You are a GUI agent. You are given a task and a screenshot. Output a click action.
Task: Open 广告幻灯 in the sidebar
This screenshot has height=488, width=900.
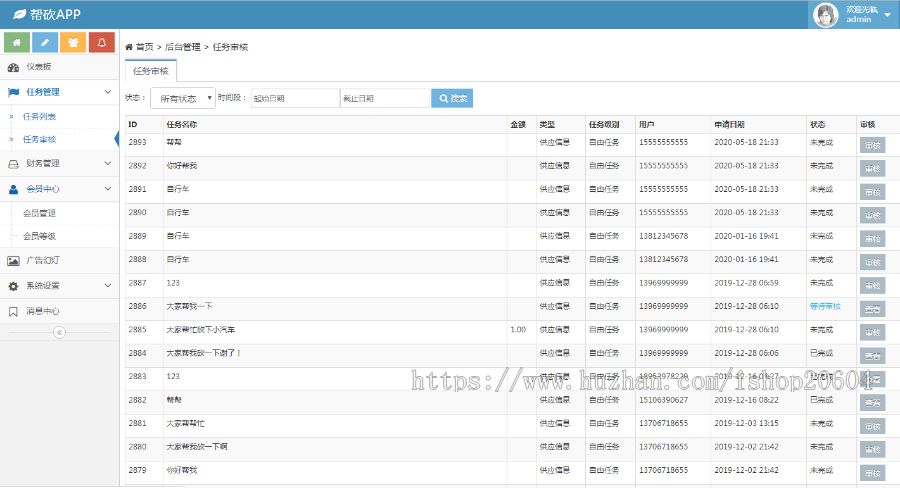(60, 261)
